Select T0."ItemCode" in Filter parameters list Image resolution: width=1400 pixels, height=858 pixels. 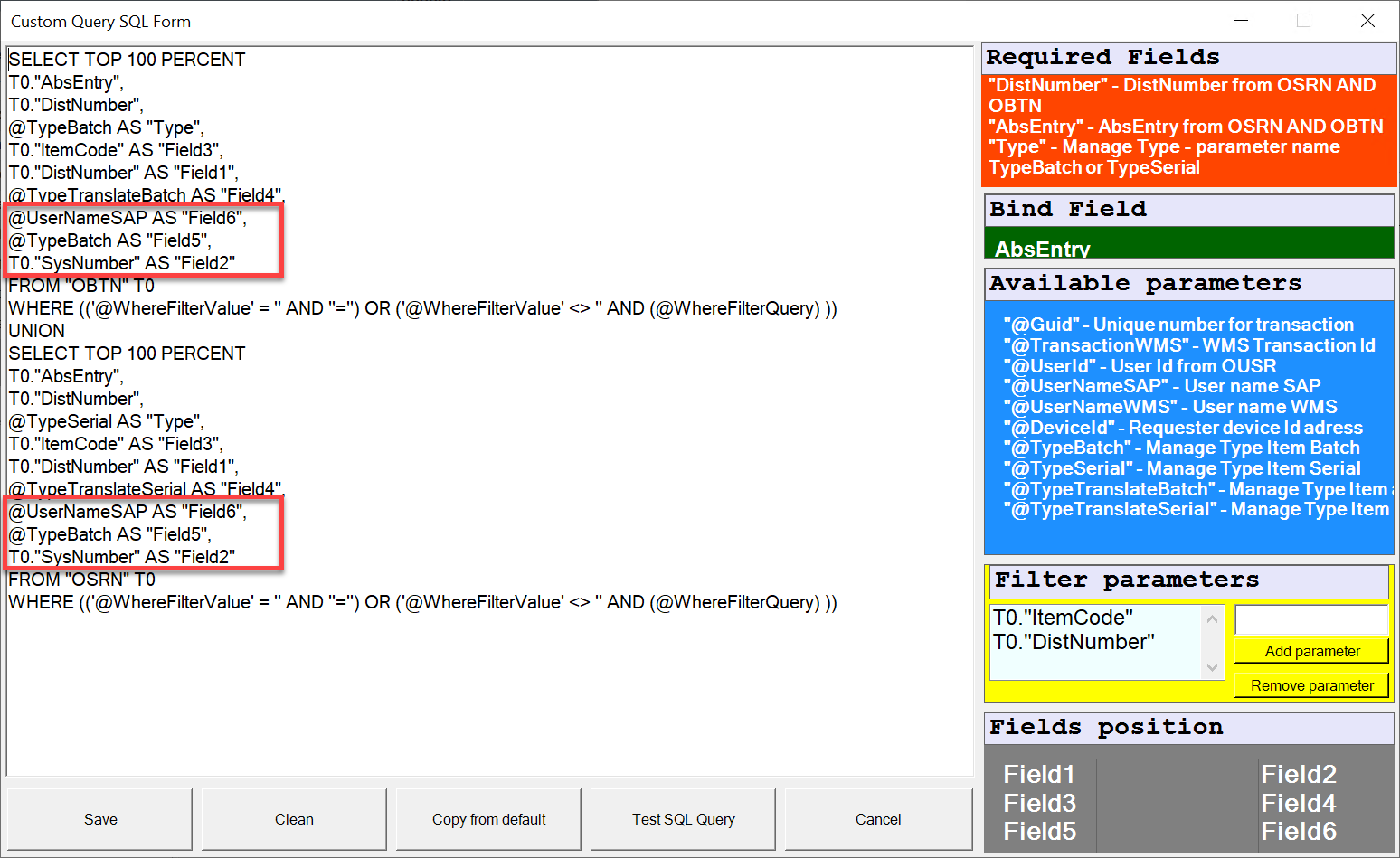[1063, 617]
